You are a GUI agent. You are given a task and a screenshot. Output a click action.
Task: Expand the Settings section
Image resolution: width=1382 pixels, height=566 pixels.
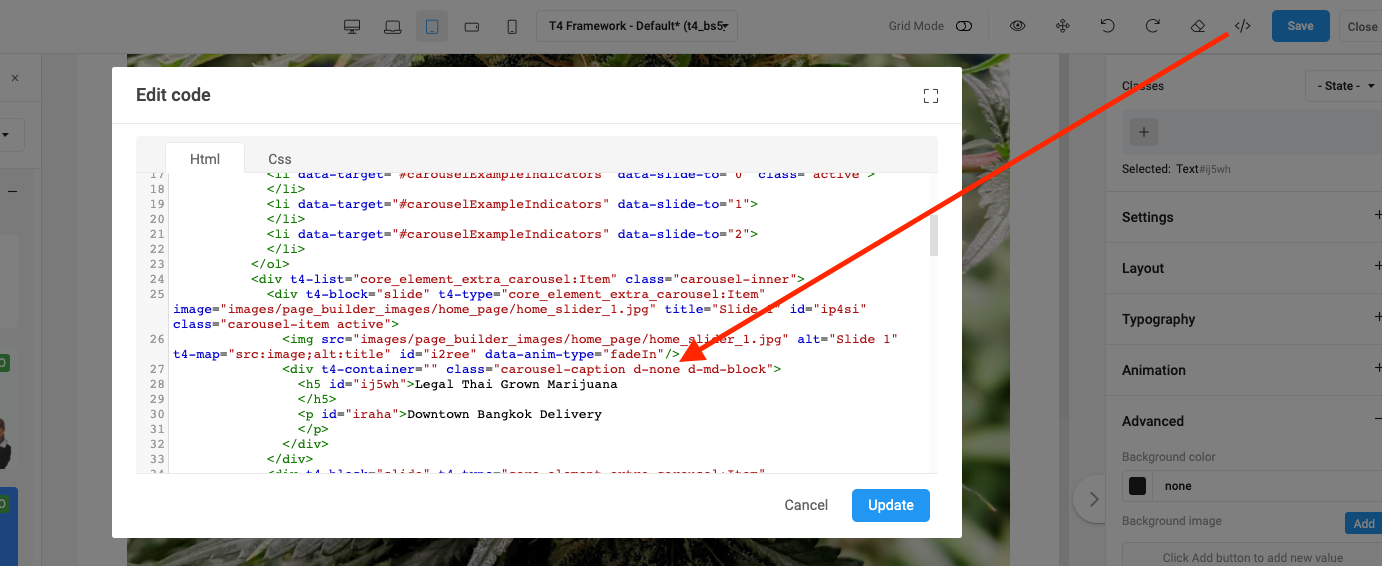1244,217
